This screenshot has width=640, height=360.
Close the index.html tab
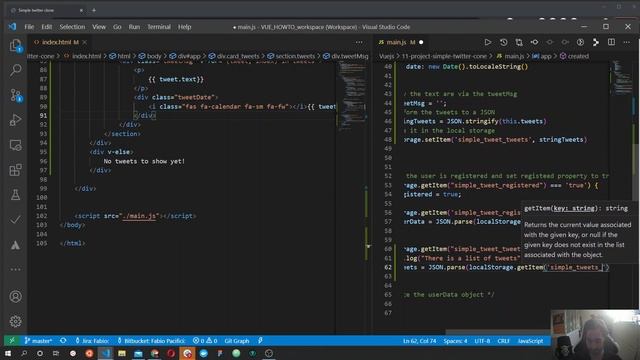click(x=85, y=42)
